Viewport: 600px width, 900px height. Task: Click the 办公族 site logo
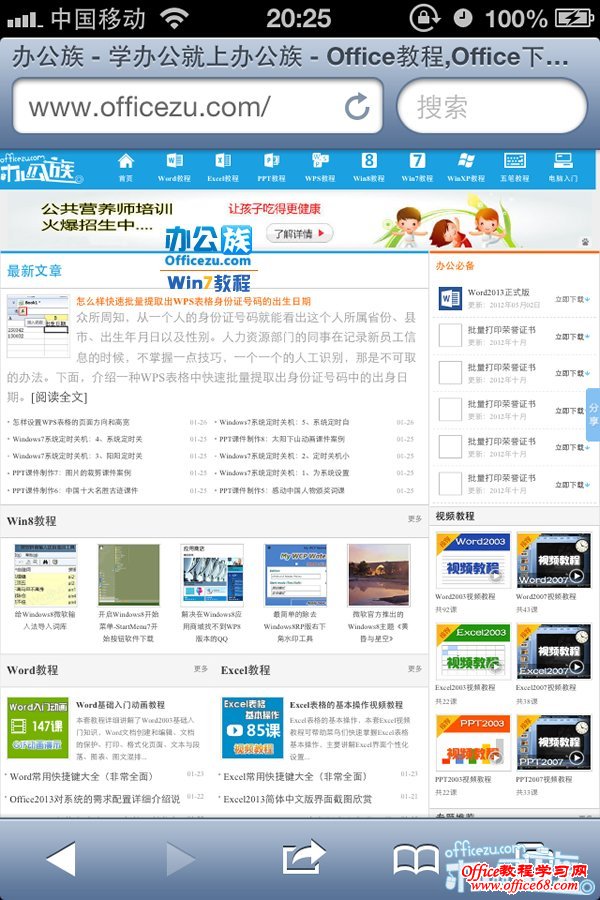pyautogui.click(x=40, y=168)
